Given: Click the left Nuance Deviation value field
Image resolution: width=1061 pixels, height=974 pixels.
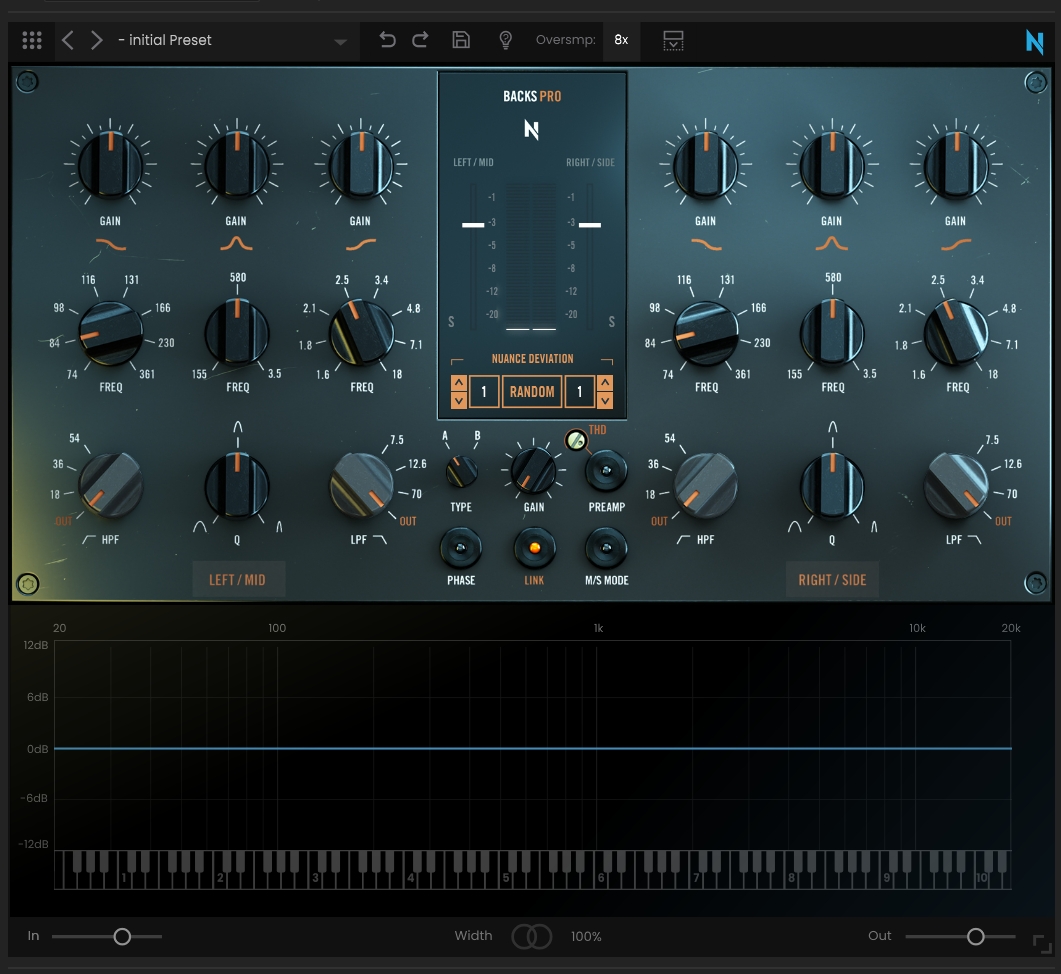Looking at the screenshot, I should pyautogui.click(x=484, y=392).
